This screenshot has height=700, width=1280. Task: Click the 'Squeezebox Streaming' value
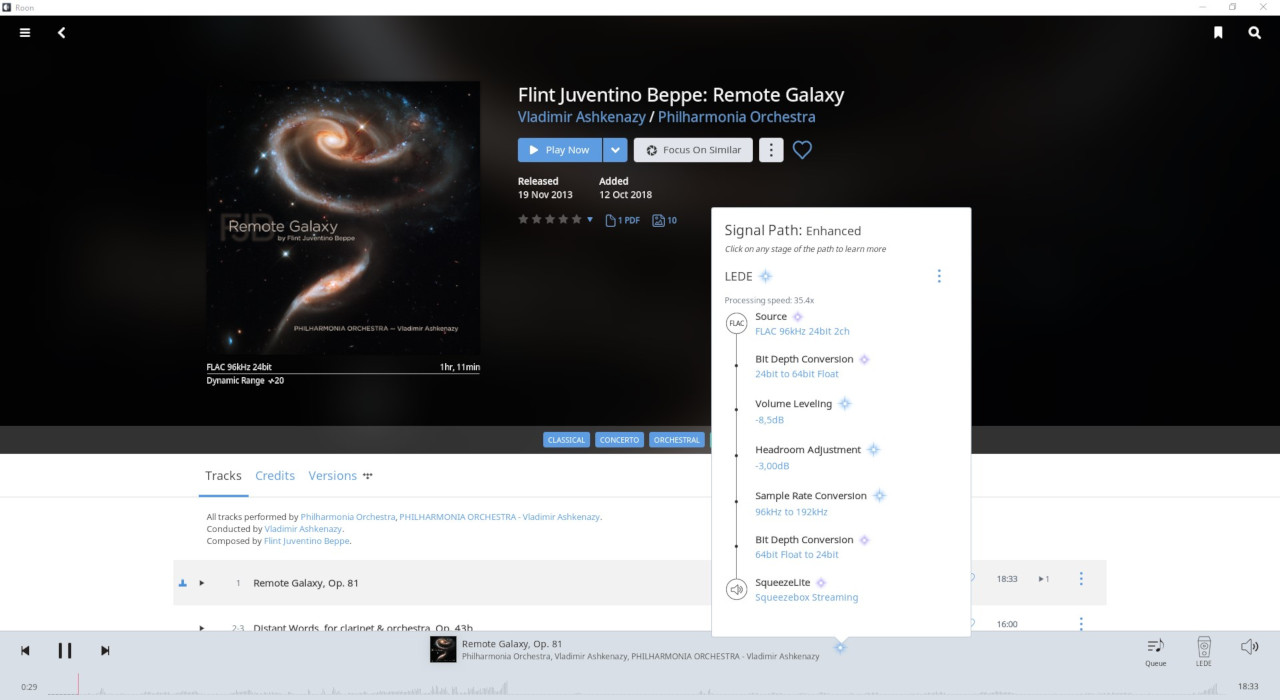click(x=806, y=597)
